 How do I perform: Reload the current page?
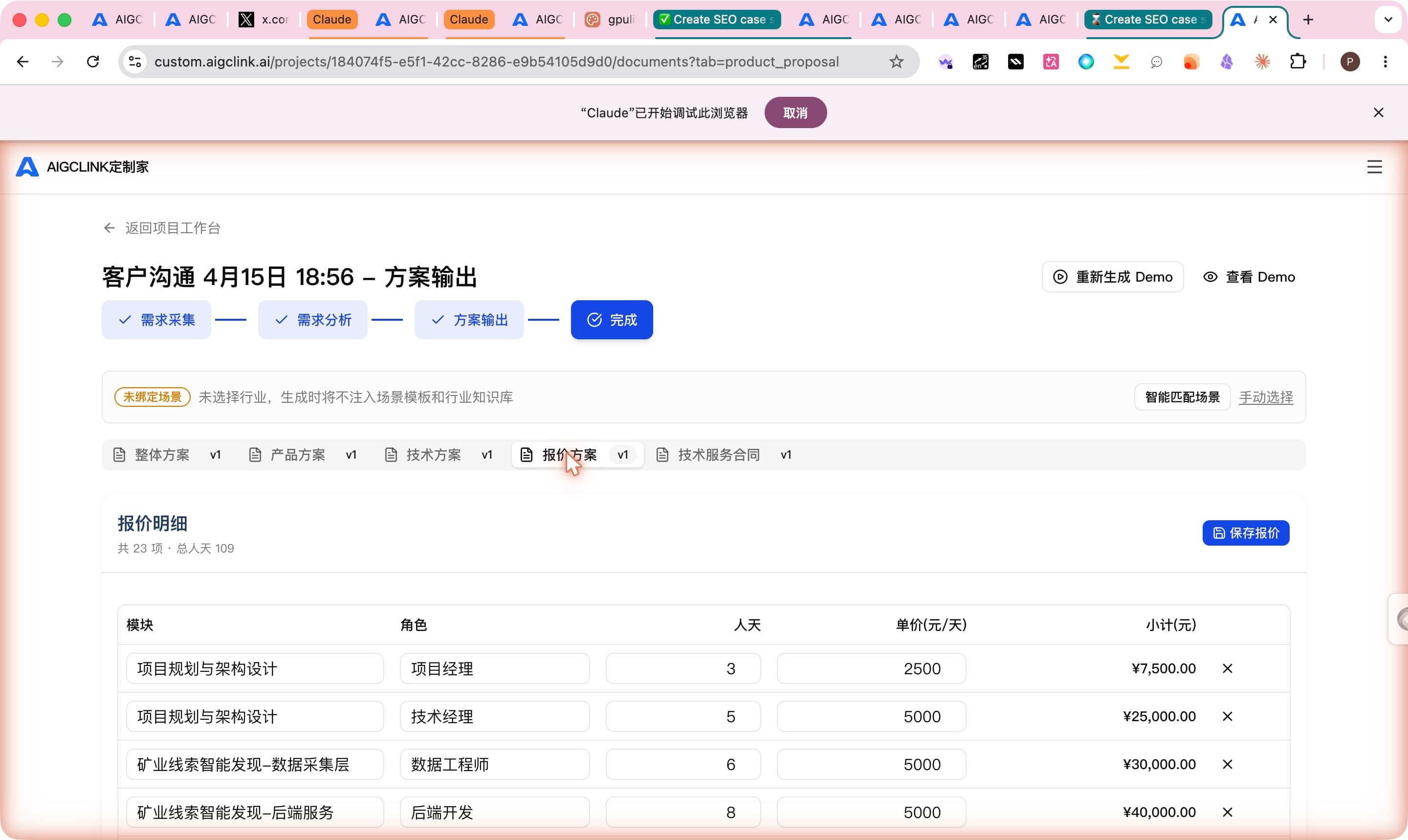pyautogui.click(x=93, y=62)
